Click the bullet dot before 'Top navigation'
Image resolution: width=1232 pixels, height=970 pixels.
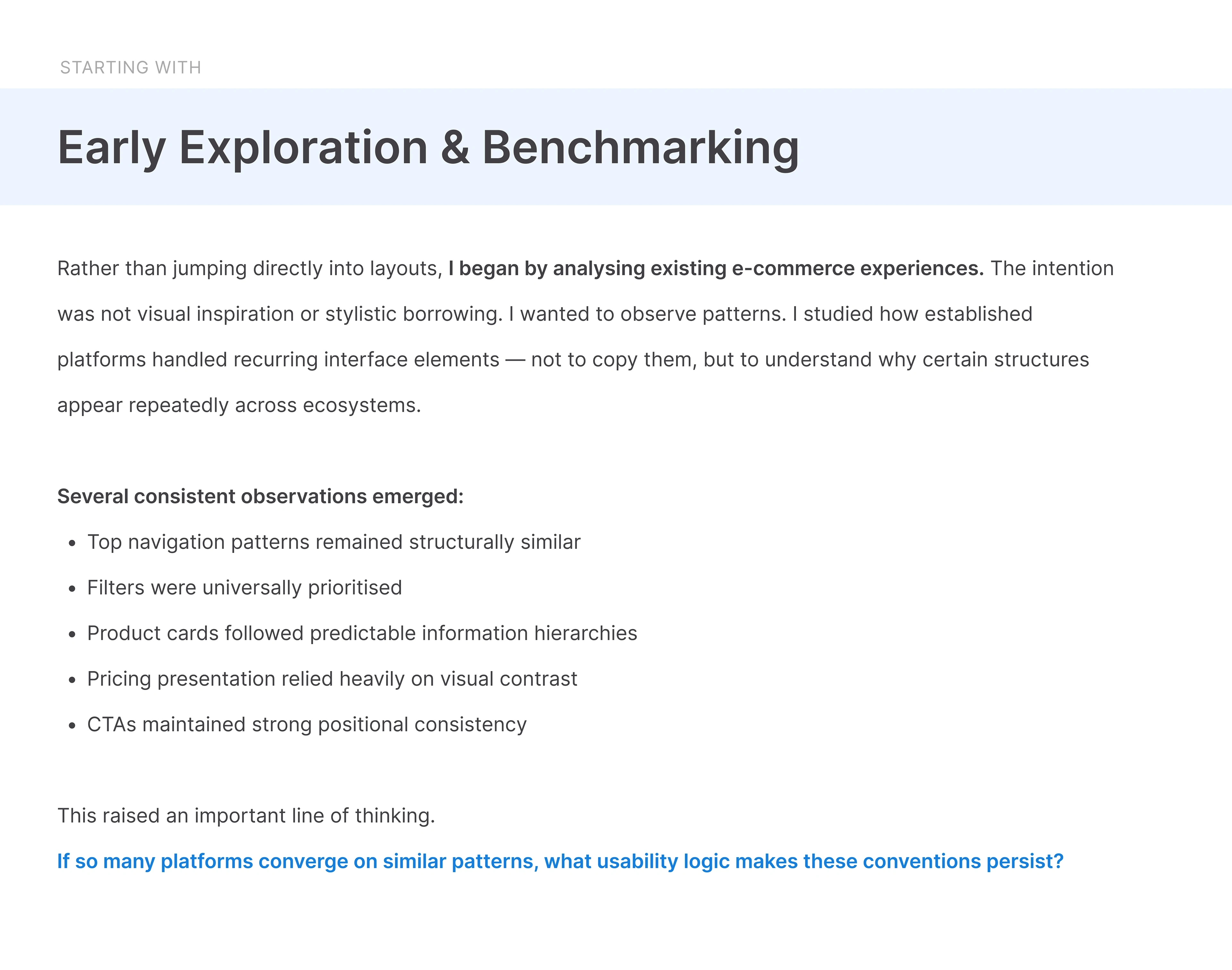pyautogui.click(x=72, y=543)
